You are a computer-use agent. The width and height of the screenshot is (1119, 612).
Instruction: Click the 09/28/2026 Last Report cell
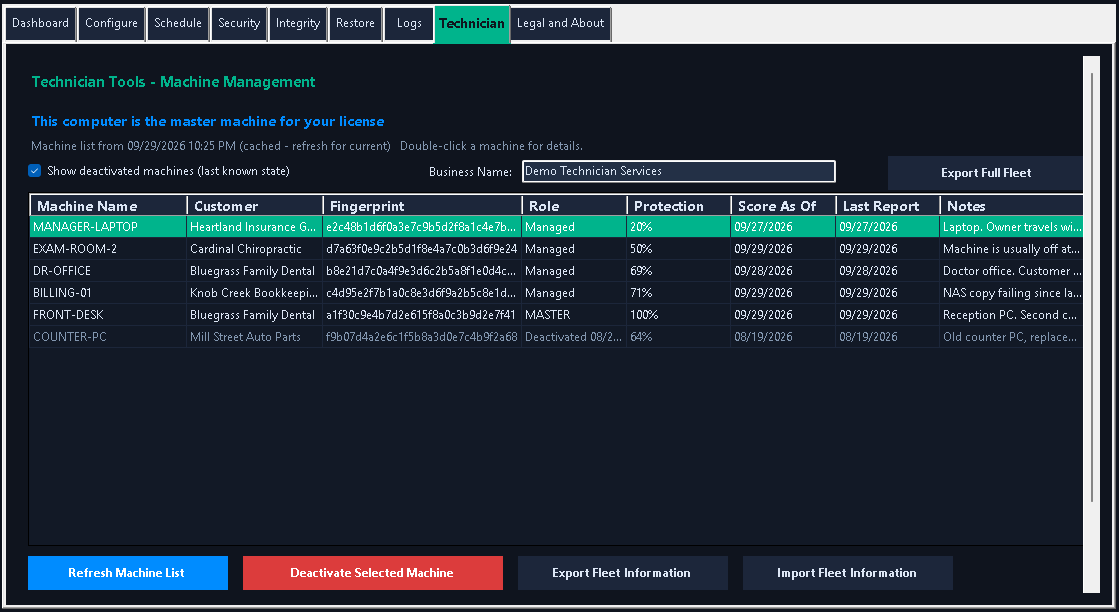click(x=888, y=271)
